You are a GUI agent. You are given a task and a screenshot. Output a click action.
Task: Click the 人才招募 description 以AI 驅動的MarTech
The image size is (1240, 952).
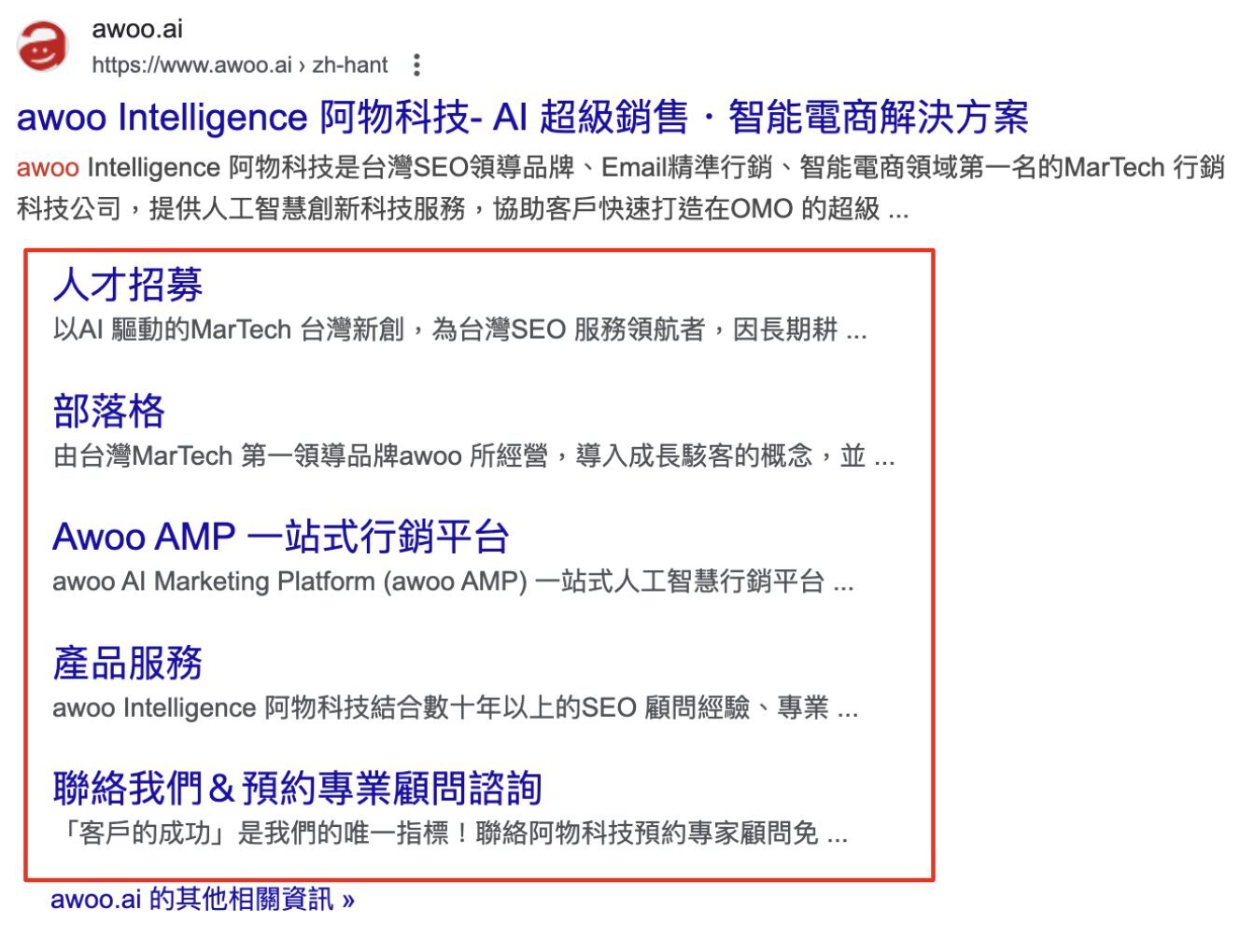pos(459,329)
